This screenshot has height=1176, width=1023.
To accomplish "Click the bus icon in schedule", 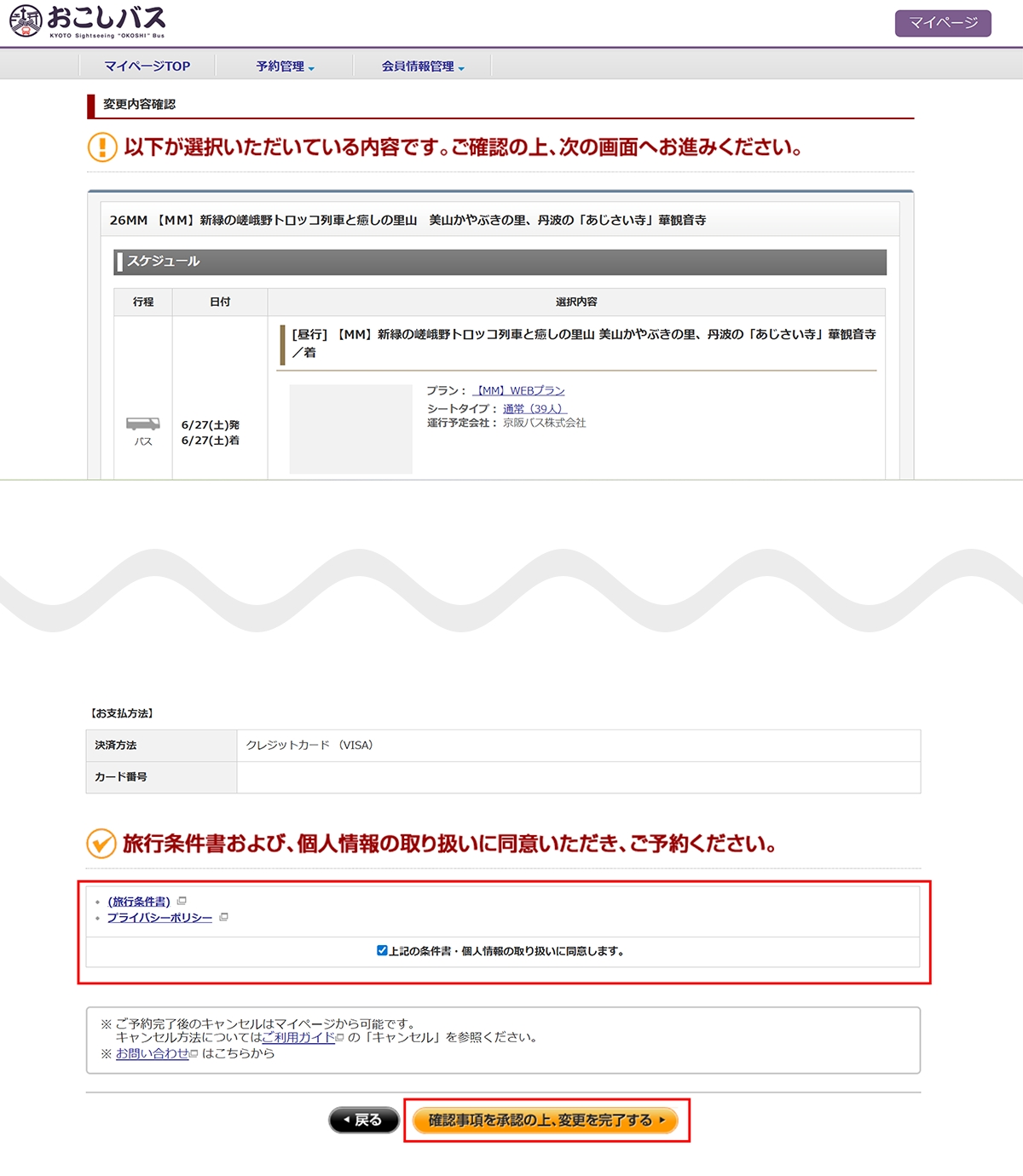I will tap(142, 424).
